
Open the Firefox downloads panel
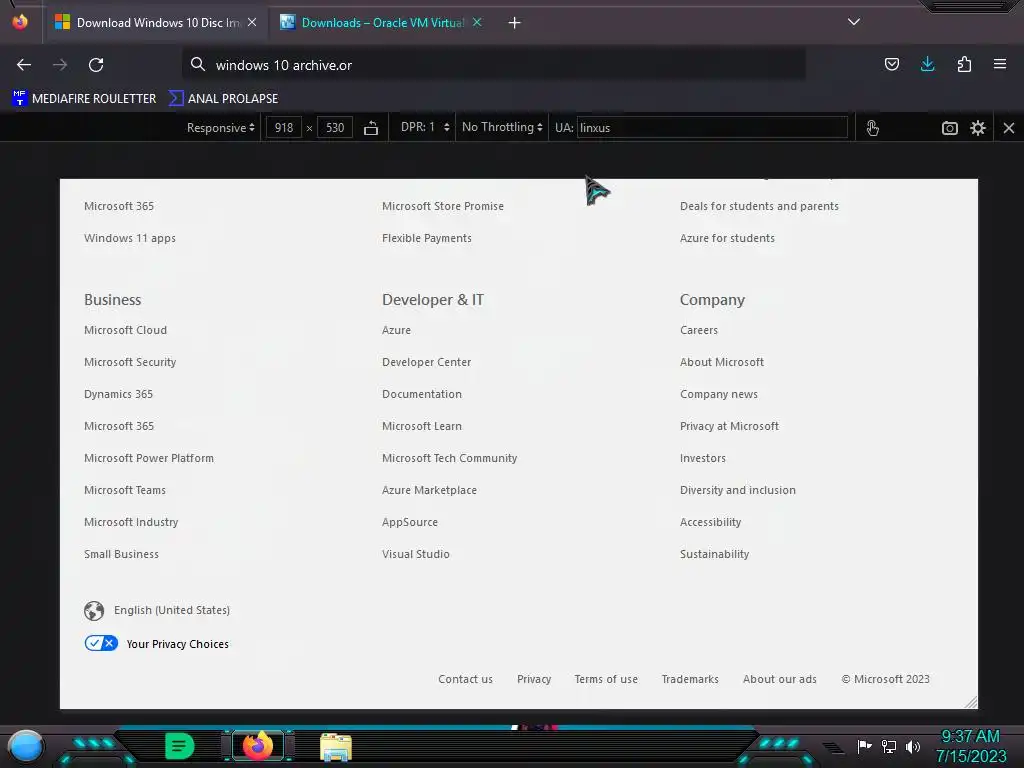tap(927, 64)
